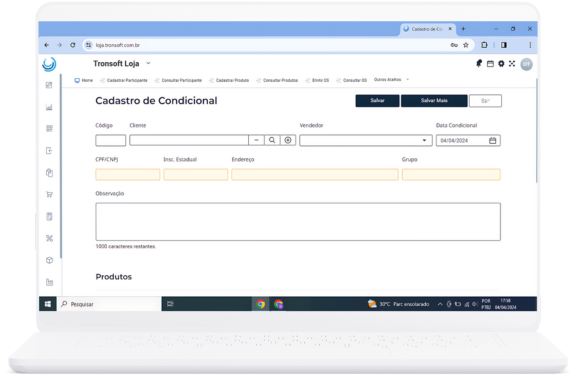Click the browser address bar URL
Screen dimensions: 576x375
pos(118,45)
